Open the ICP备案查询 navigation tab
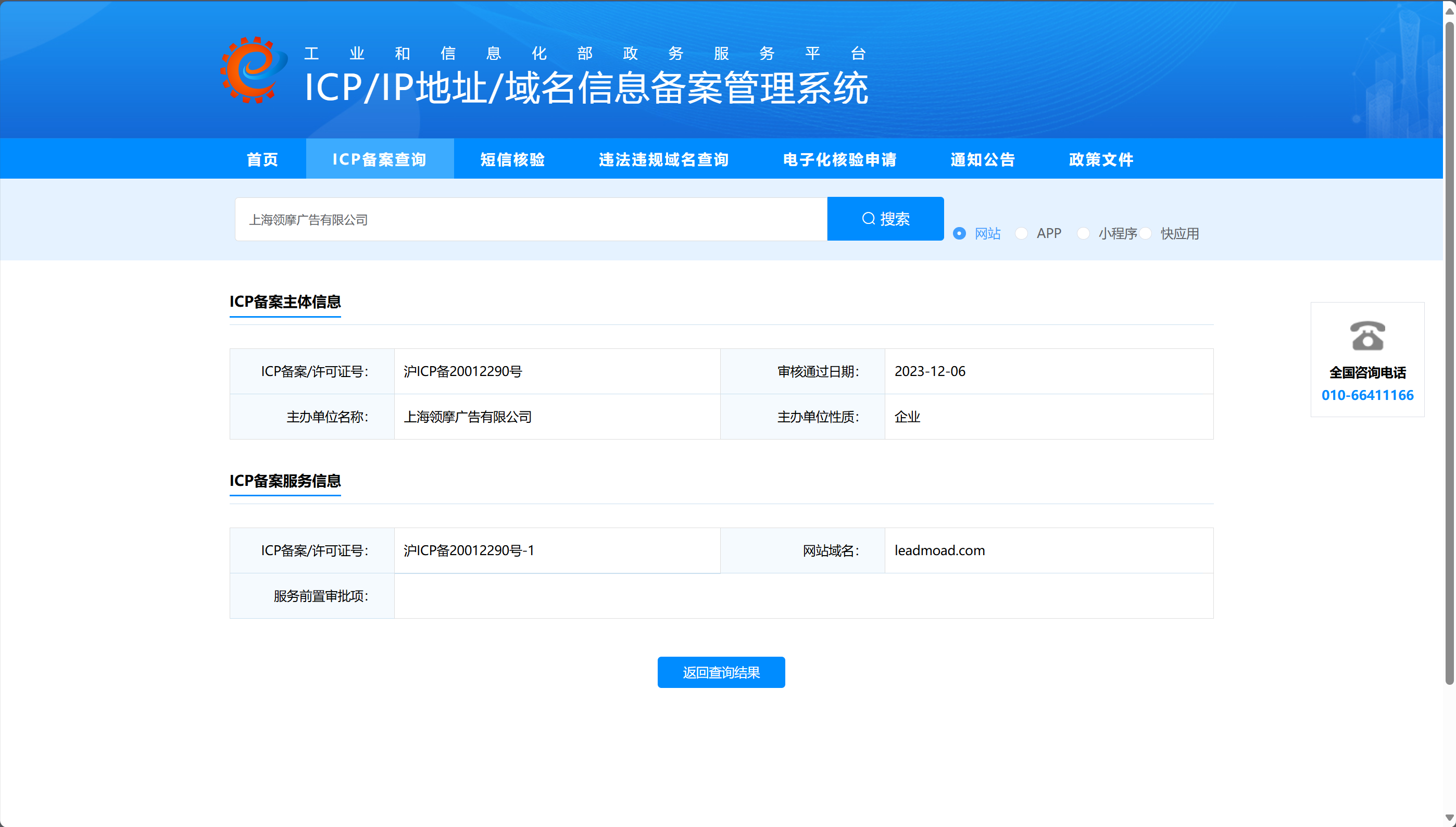The image size is (1456, 827). pos(379,159)
